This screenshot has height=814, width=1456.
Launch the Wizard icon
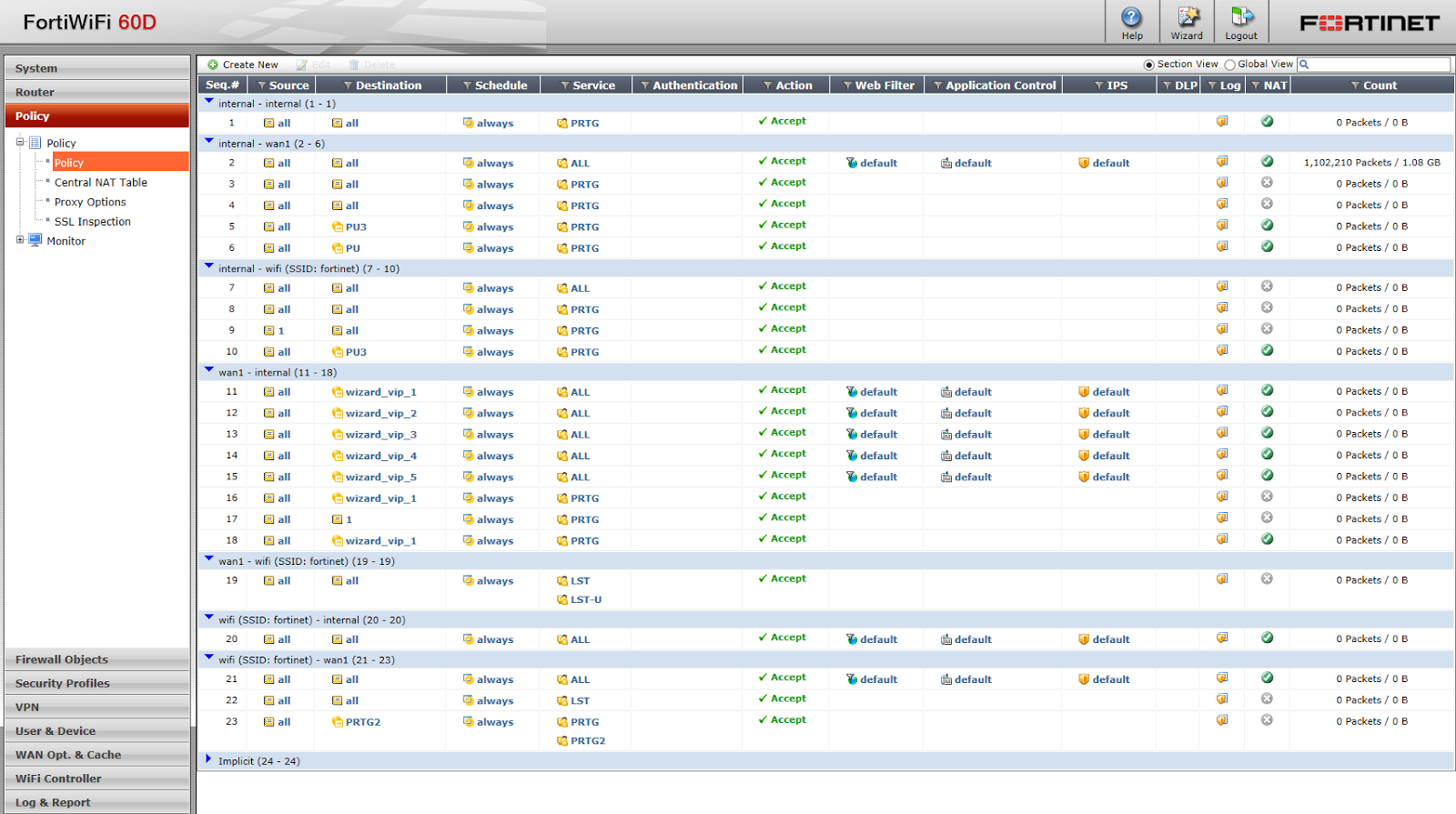click(x=1188, y=17)
